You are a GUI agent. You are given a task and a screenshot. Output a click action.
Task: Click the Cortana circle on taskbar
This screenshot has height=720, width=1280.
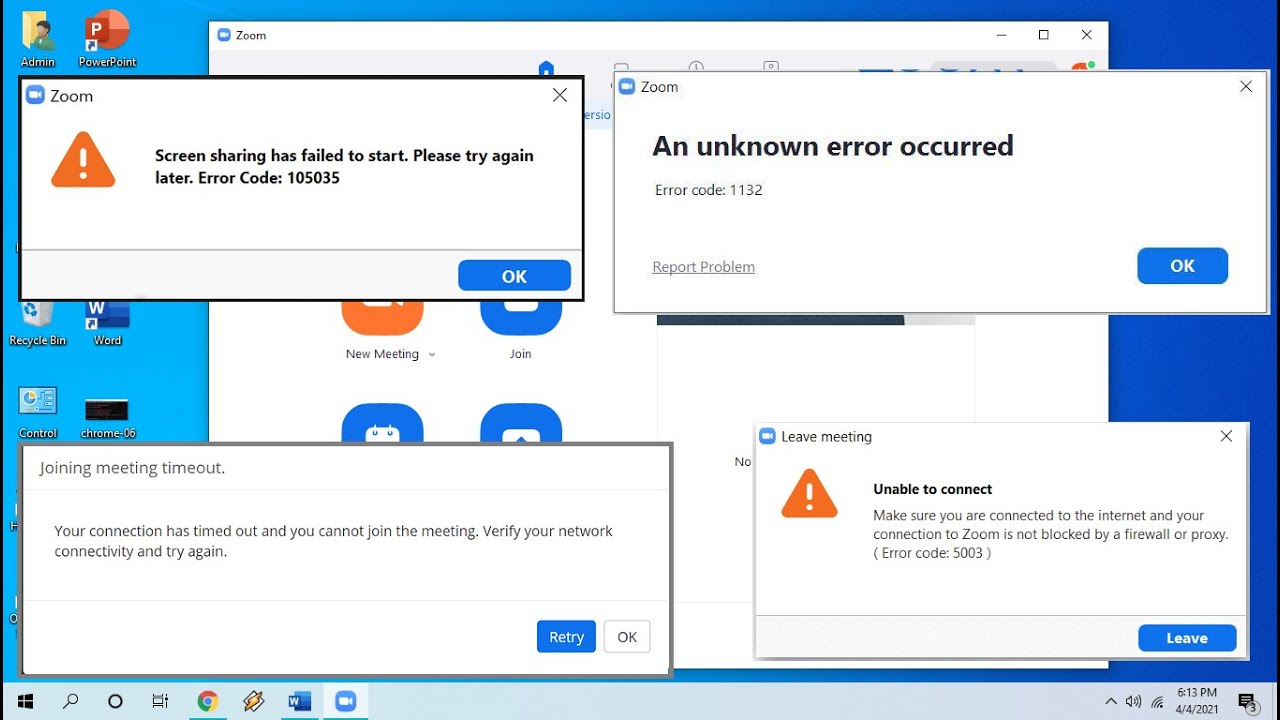tap(115, 701)
